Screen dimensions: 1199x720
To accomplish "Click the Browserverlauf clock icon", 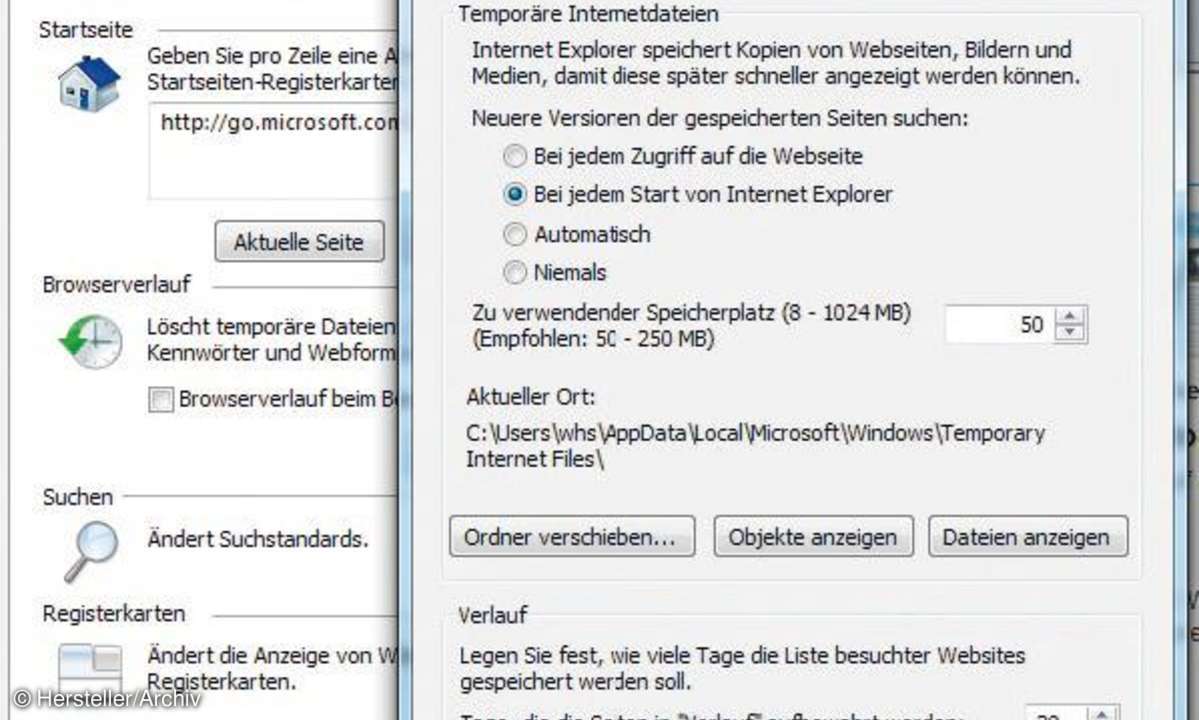I will (x=91, y=343).
